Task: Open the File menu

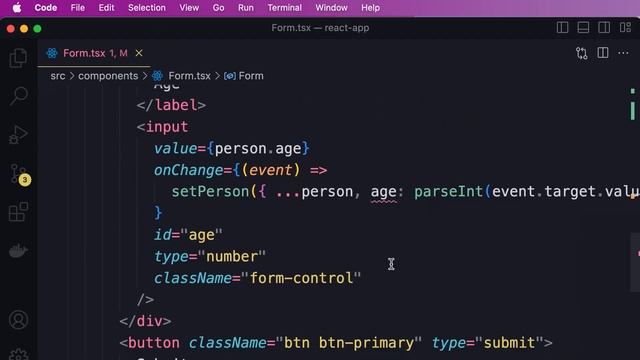Action: tap(78, 8)
